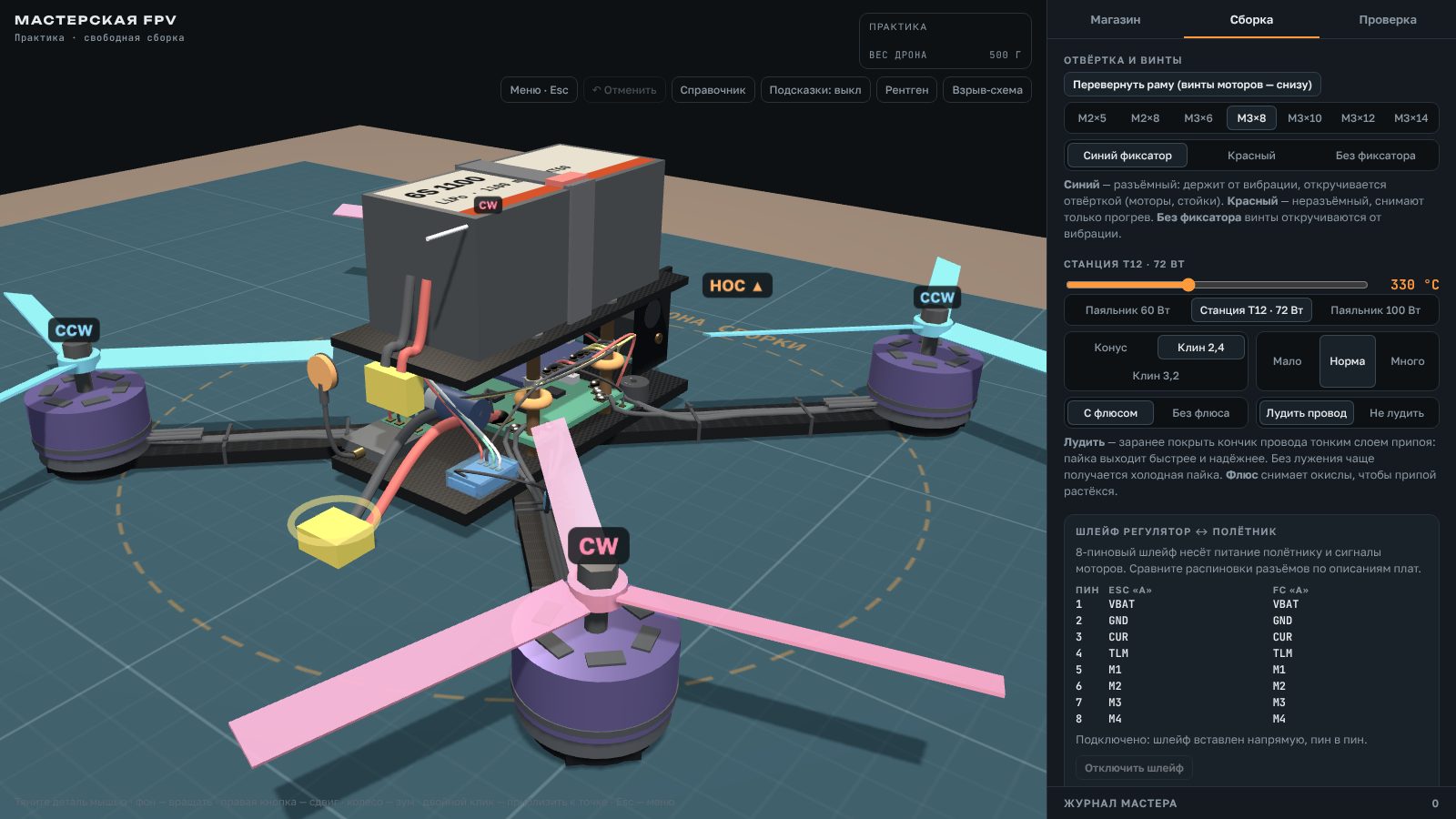Click the CCW label on left motor
Viewport: 1456px width, 819px height.
(x=74, y=330)
